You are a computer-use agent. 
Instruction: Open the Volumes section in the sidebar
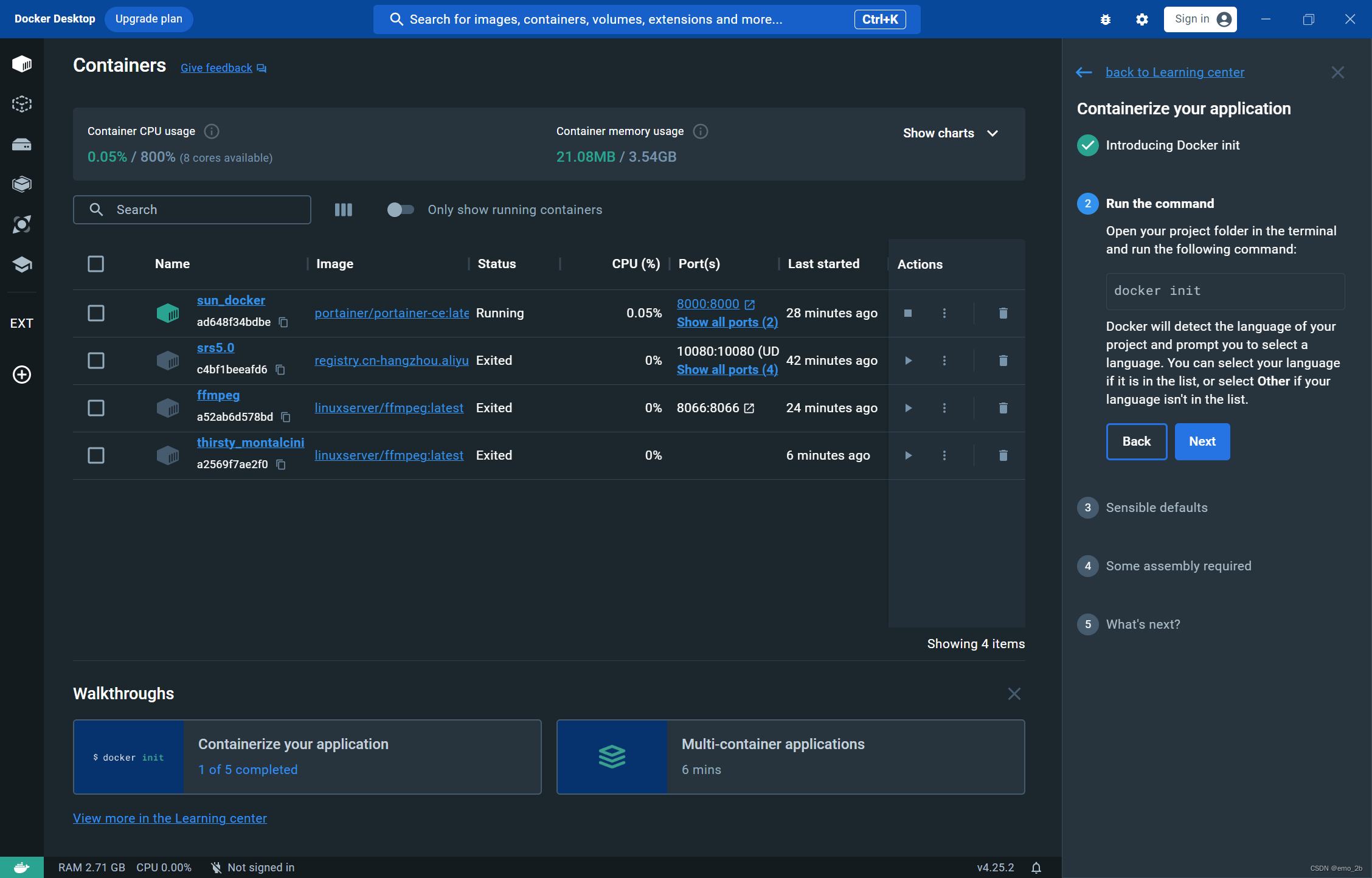22,144
